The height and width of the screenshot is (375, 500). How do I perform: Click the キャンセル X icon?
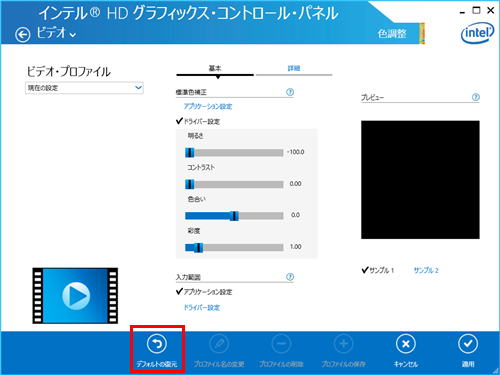(x=406, y=344)
